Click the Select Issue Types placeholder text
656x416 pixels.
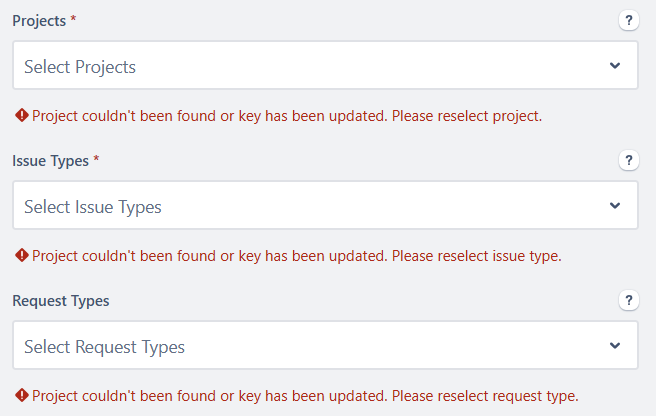click(93, 207)
